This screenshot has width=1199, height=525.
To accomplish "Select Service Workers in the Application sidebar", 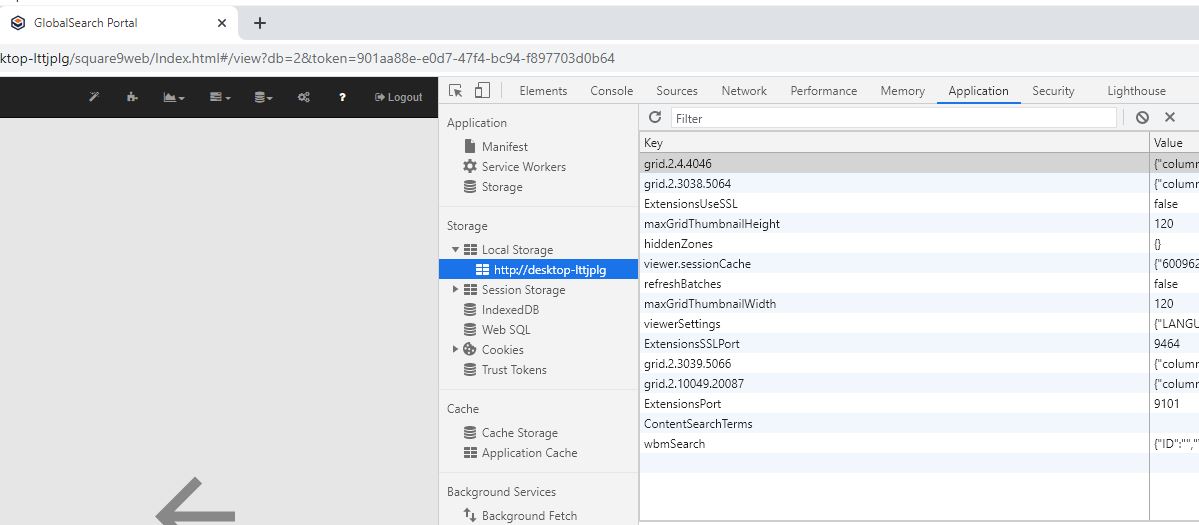I will coord(523,167).
